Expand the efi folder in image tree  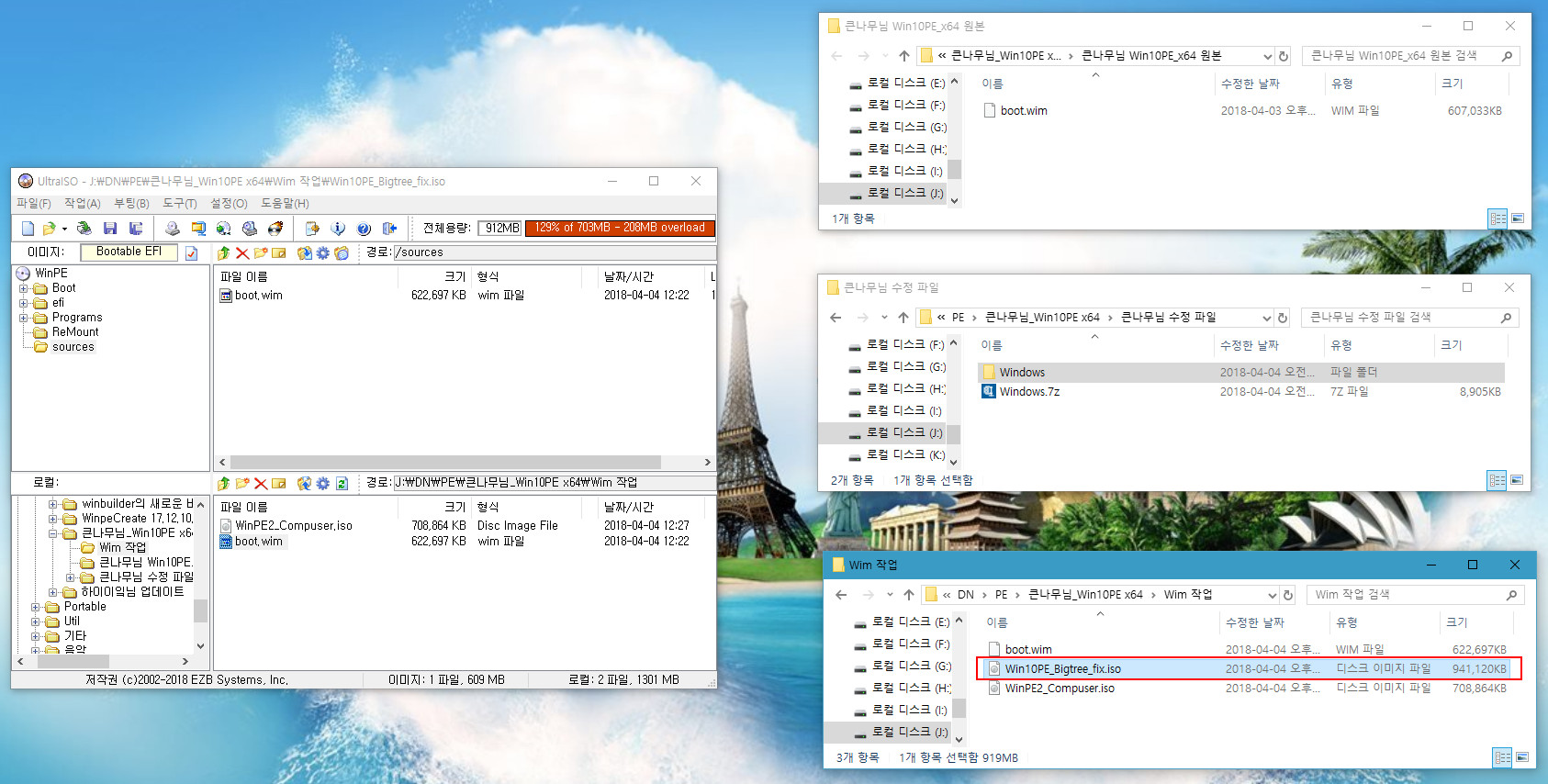(x=24, y=303)
